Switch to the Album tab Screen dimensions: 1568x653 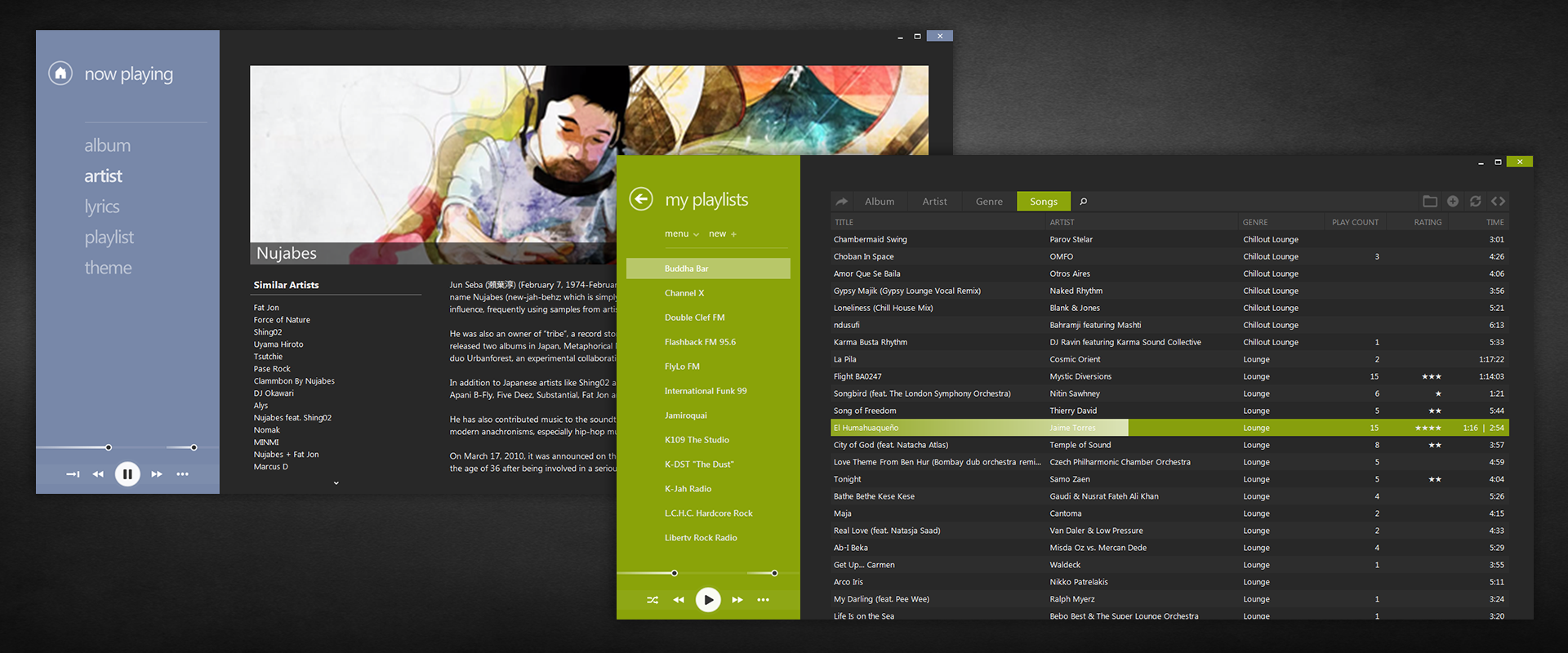click(880, 202)
